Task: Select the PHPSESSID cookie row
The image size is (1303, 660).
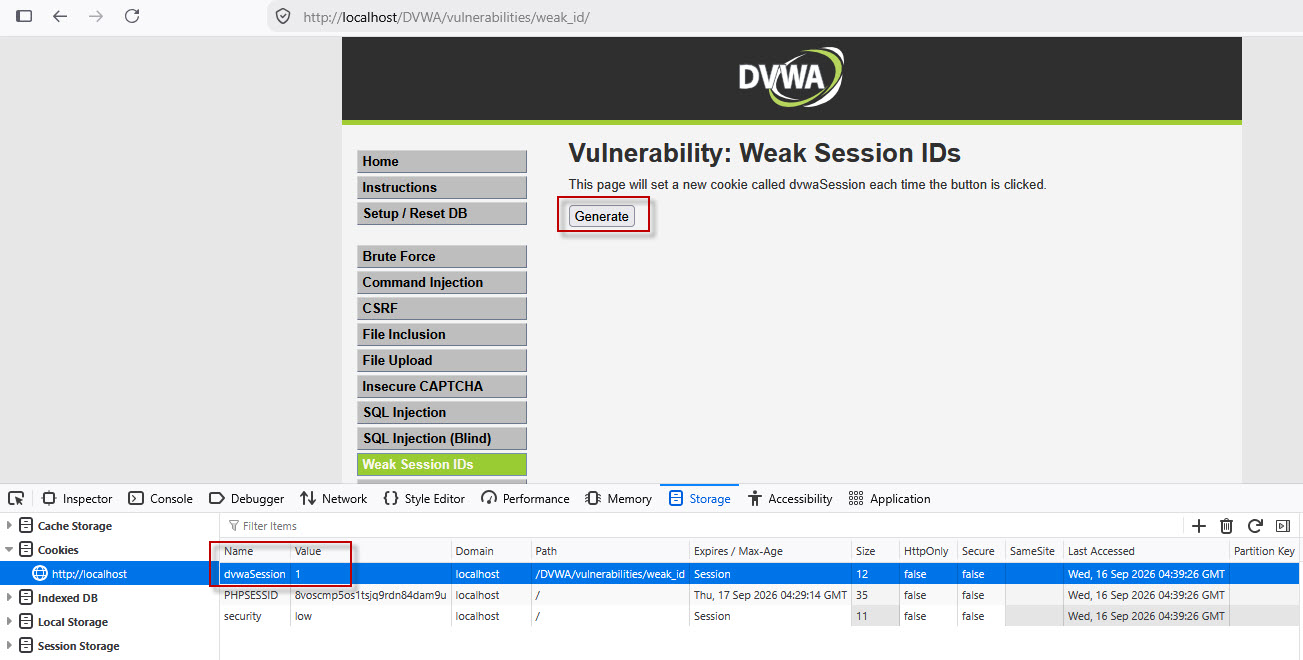Action: [x=759, y=595]
